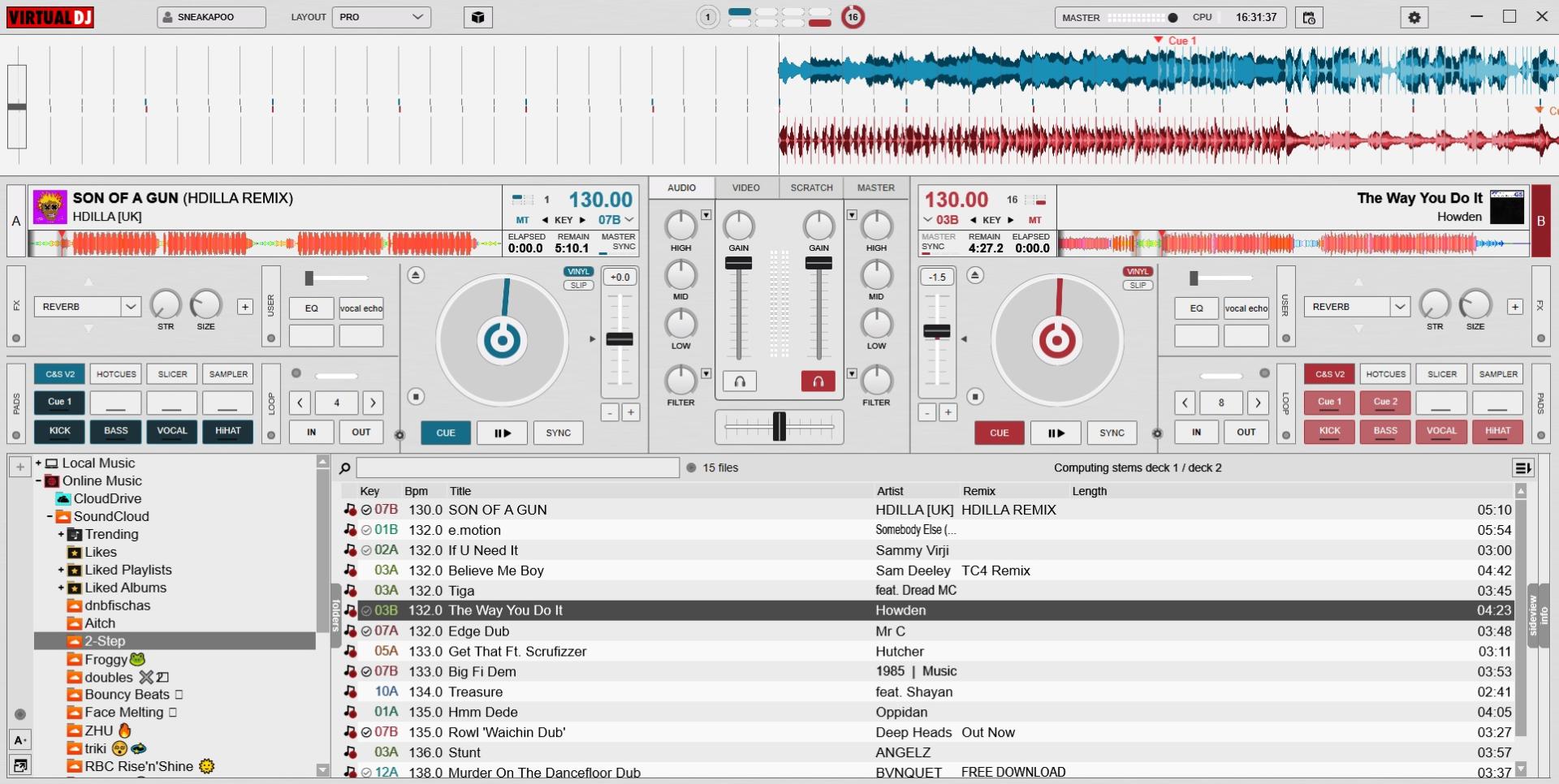Click deck B eject icon
The height and width of the screenshot is (784, 1559).
975,275
